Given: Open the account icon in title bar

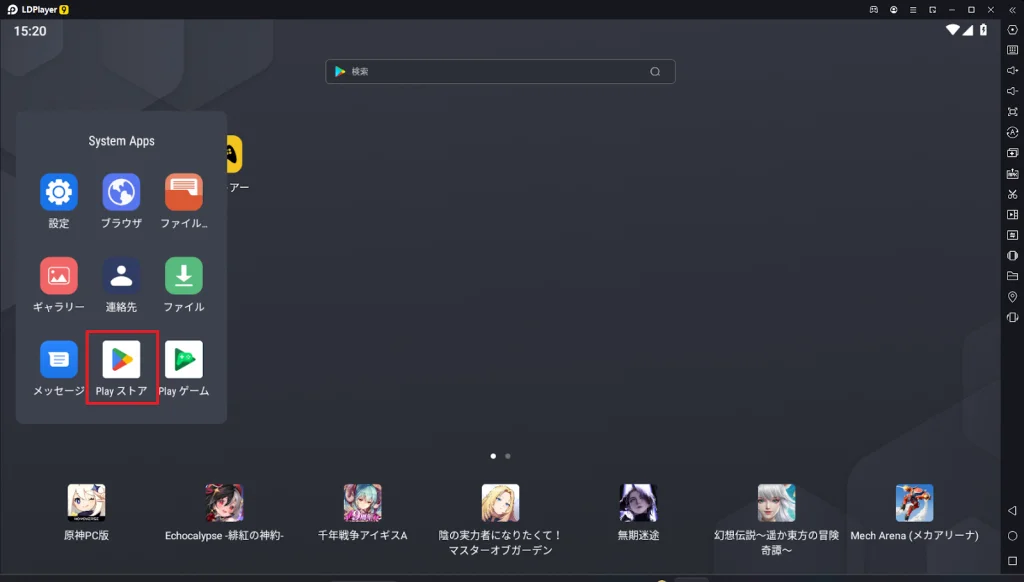Looking at the screenshot, I should pos(893,10).
